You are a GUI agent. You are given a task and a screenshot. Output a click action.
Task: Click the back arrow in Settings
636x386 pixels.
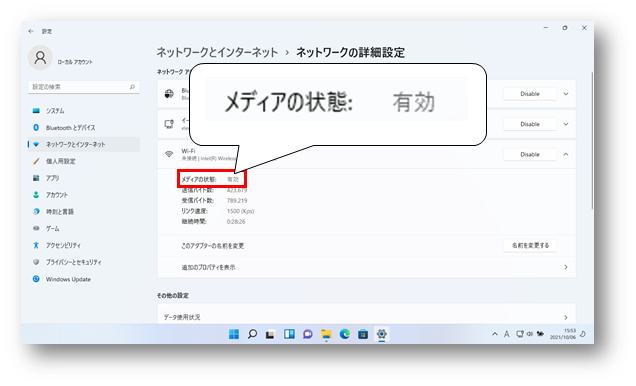click(x=31, y=31)
